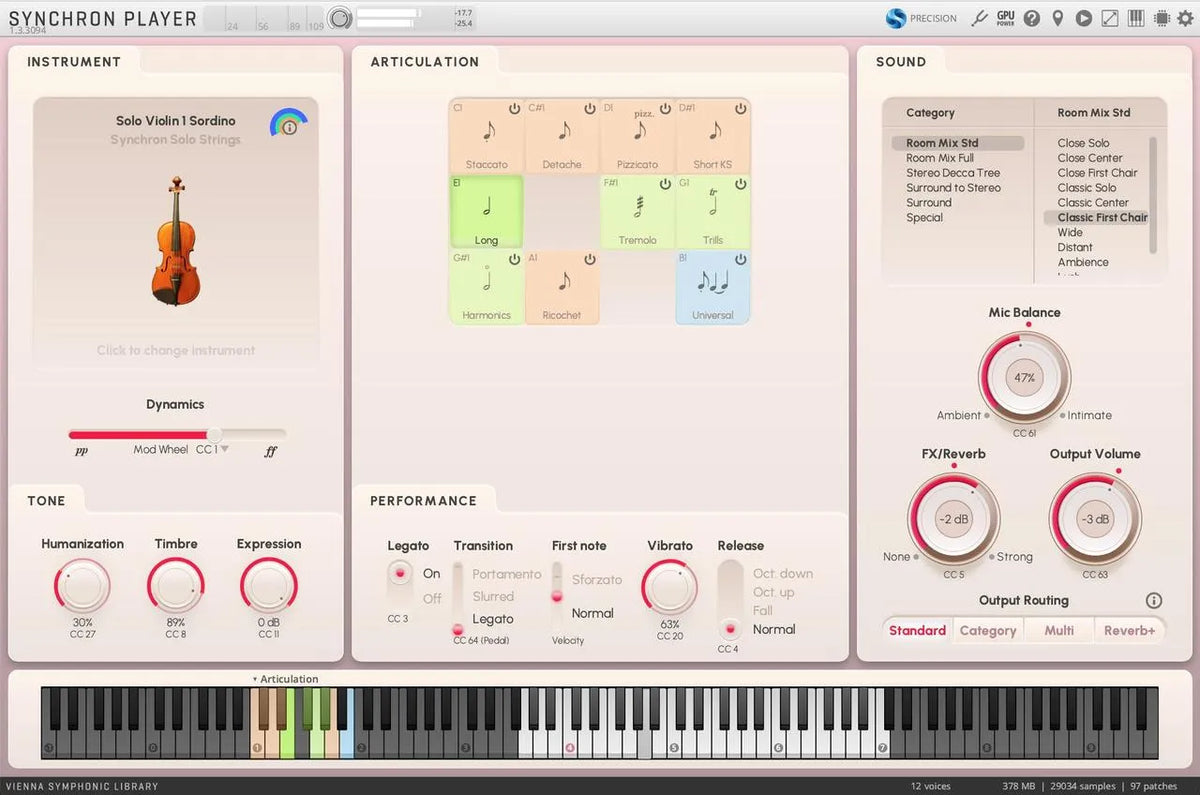1200x795 pixels.
Task: Open the help question mark icon
Action: pos(1031,18)
